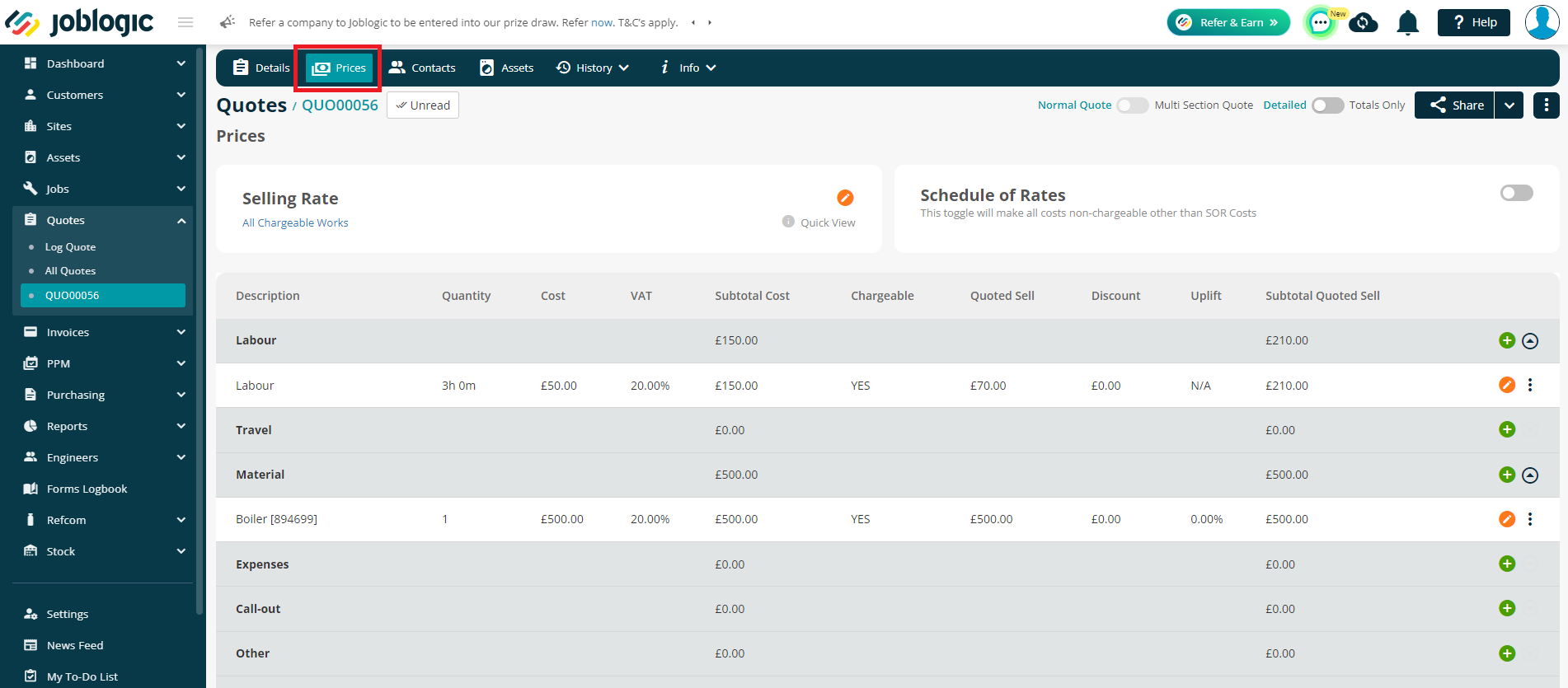This screenshot has height=688, width=1568.
Task: Switch to the Assets tab in the quote bar
Action: pyautogui.click(x=507, y=68)
